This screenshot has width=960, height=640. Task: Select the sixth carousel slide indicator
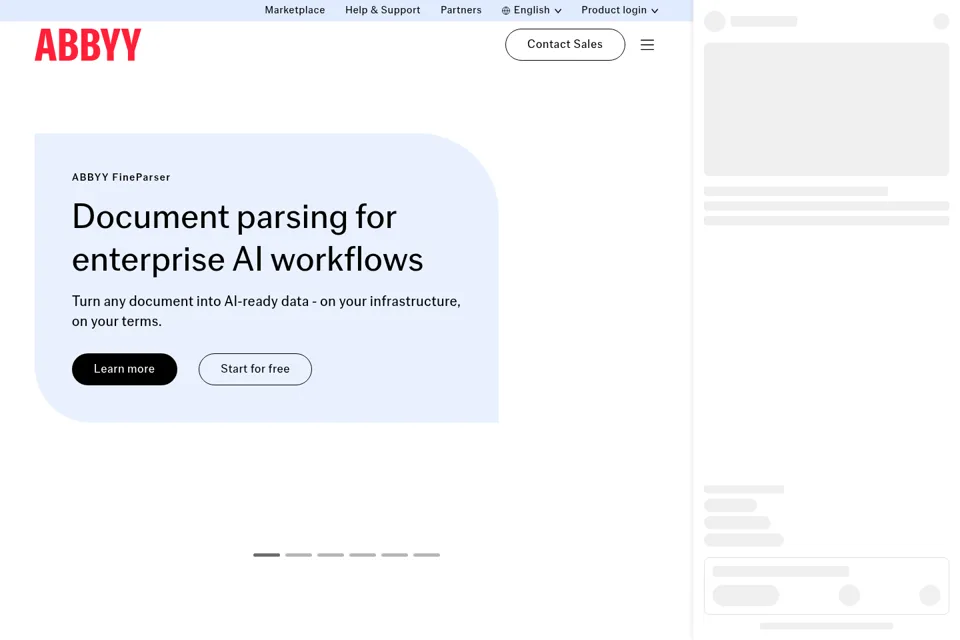[427, 555]
